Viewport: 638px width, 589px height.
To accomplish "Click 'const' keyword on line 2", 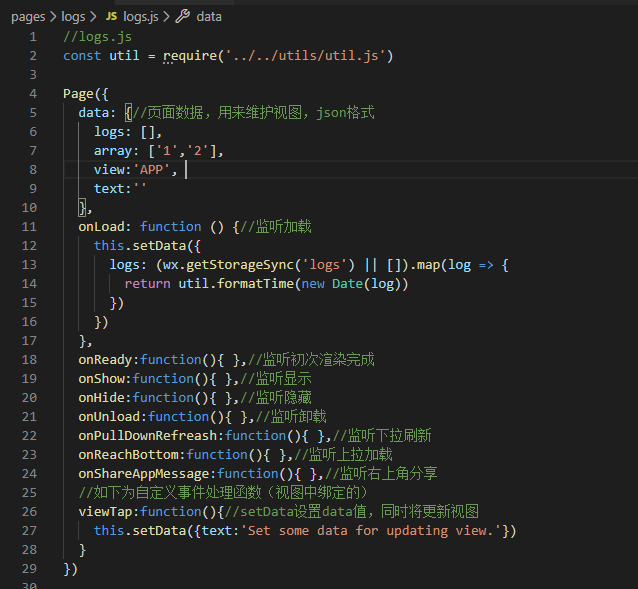I will coord(82,56).
